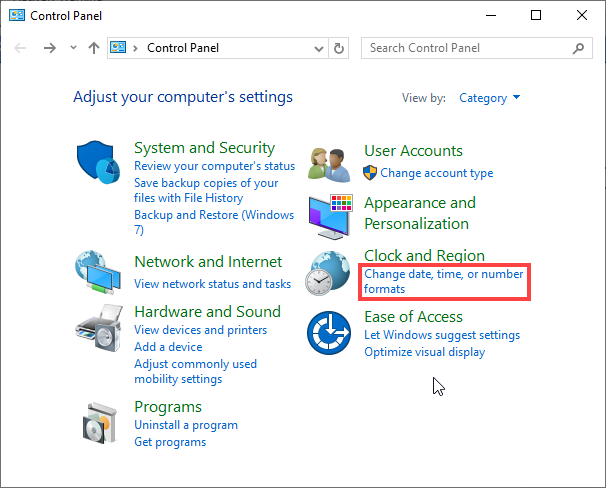Open the Ease of Access icon

point(331,332)
